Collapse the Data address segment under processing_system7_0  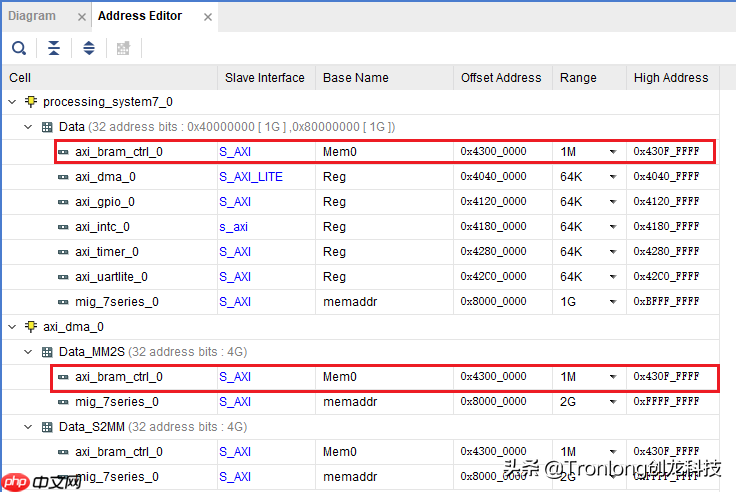tap(28, 127)
